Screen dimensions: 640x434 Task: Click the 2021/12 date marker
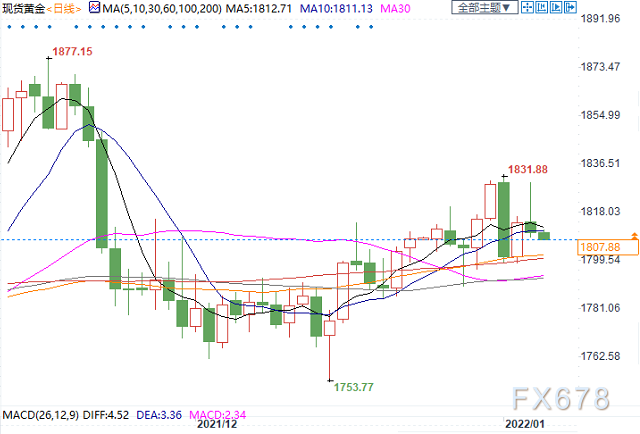coord(217,424)
